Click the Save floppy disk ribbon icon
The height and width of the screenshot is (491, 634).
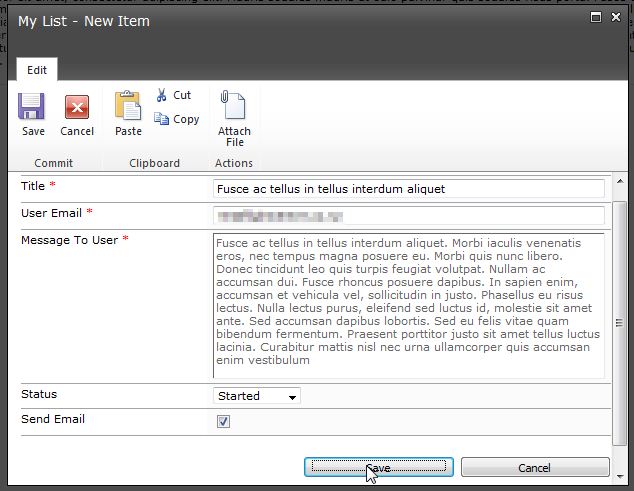click(32, 106)
